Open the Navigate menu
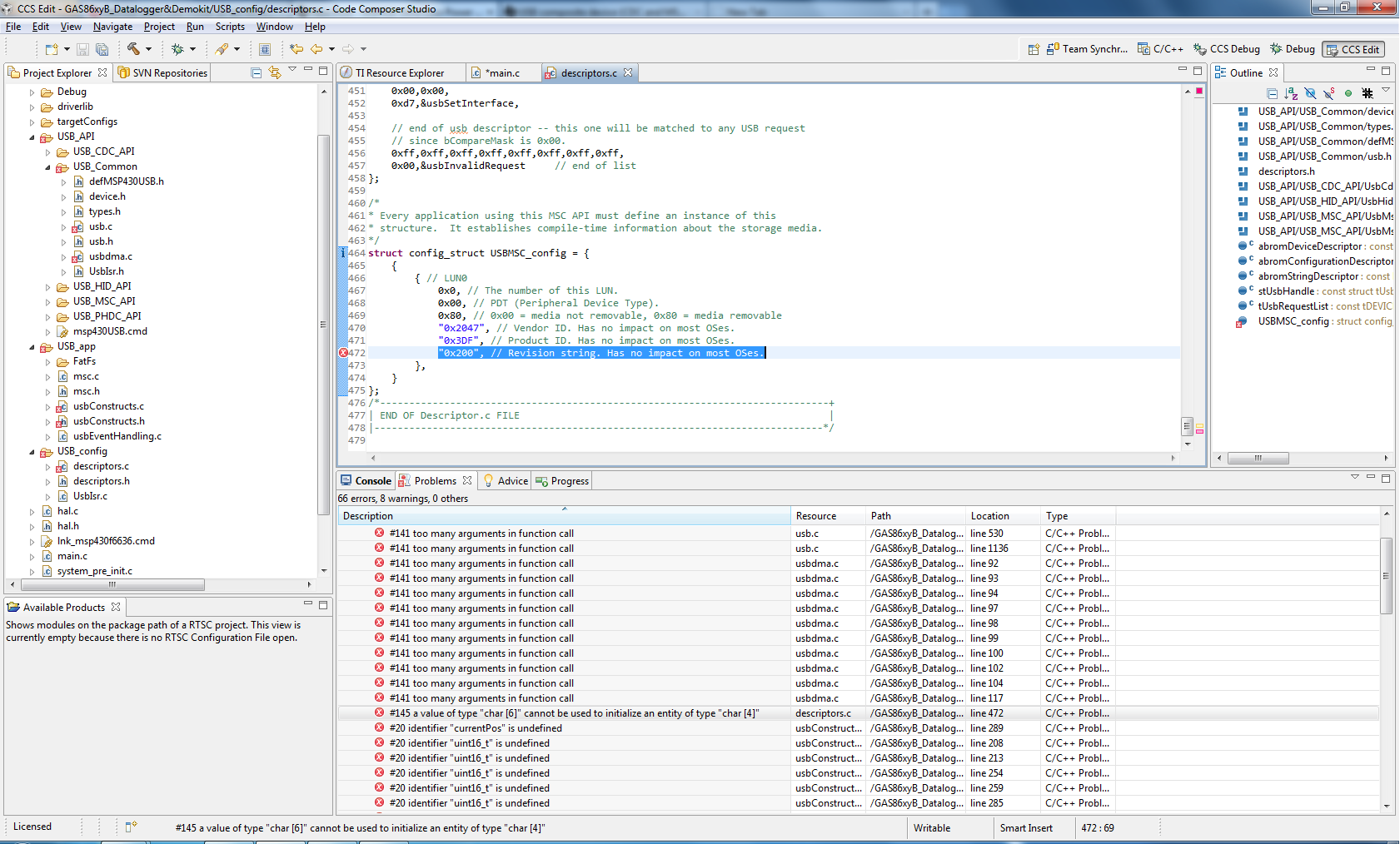The image size is (1400, 844). [112, 26]
